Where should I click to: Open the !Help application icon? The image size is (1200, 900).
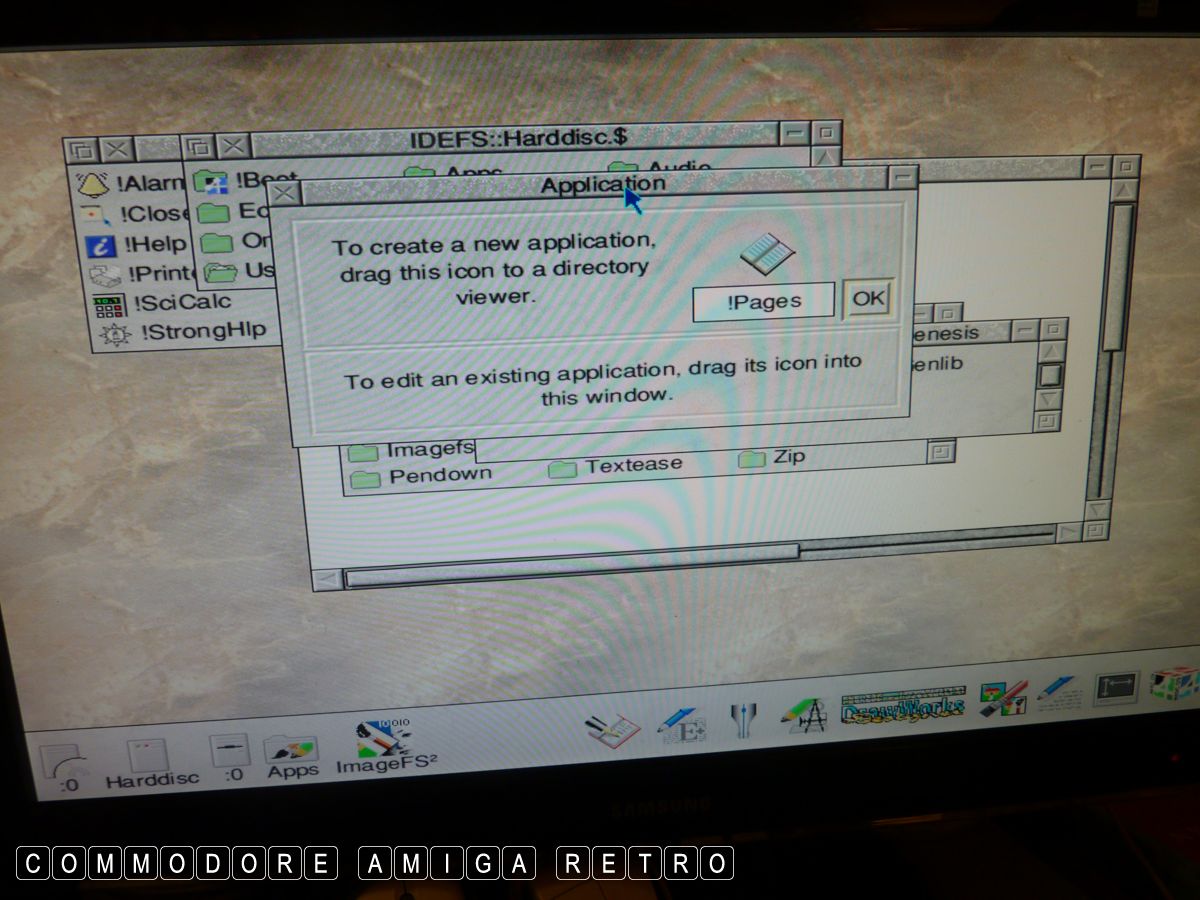click(100, 245)
